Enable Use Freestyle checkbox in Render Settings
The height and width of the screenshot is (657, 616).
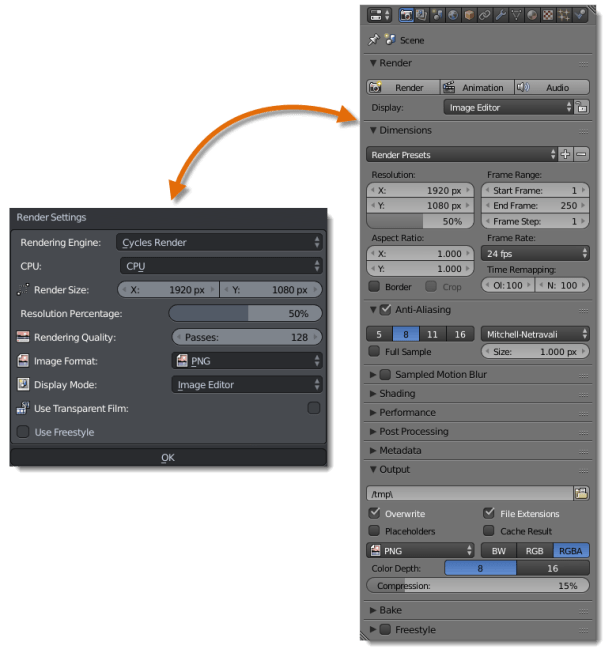(23, 432)
